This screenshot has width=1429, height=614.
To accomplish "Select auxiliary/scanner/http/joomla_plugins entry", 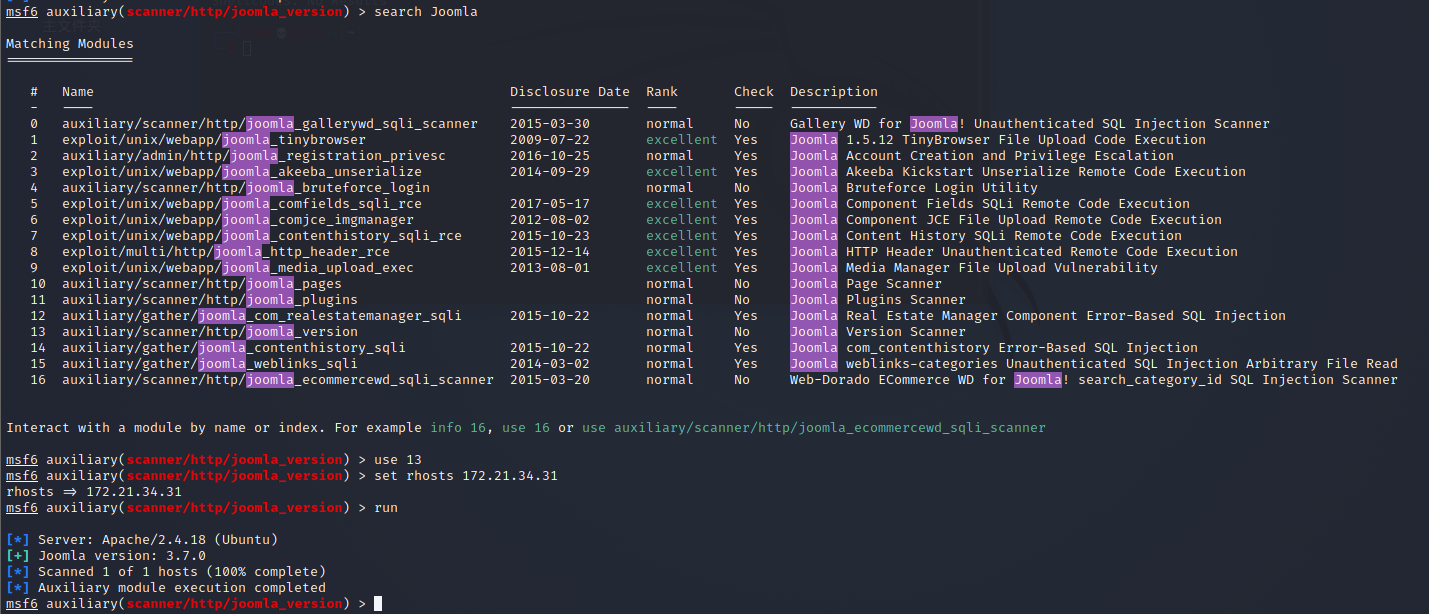I will click(x=210, y=300).
